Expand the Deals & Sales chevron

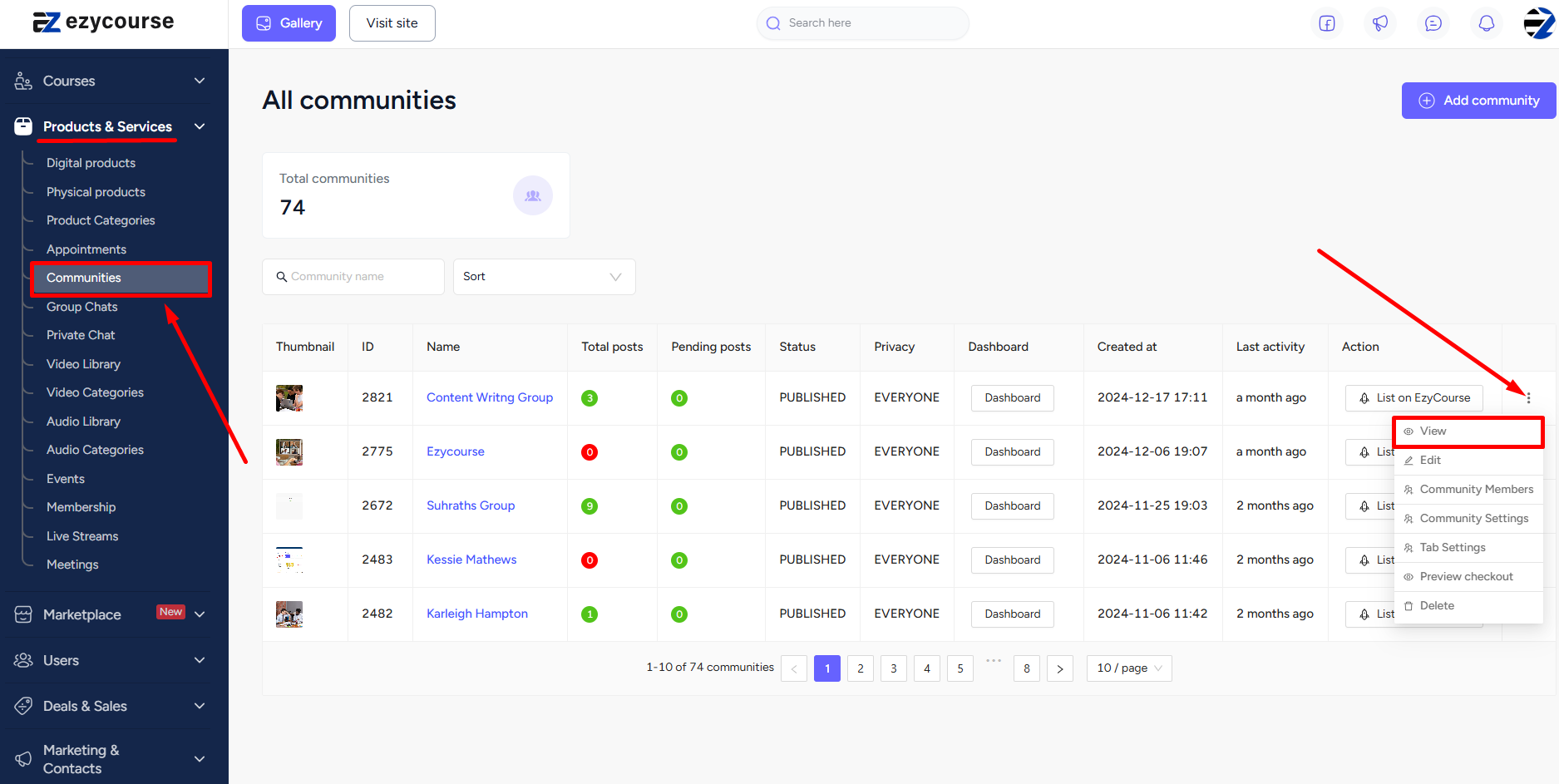pos(200,706)
